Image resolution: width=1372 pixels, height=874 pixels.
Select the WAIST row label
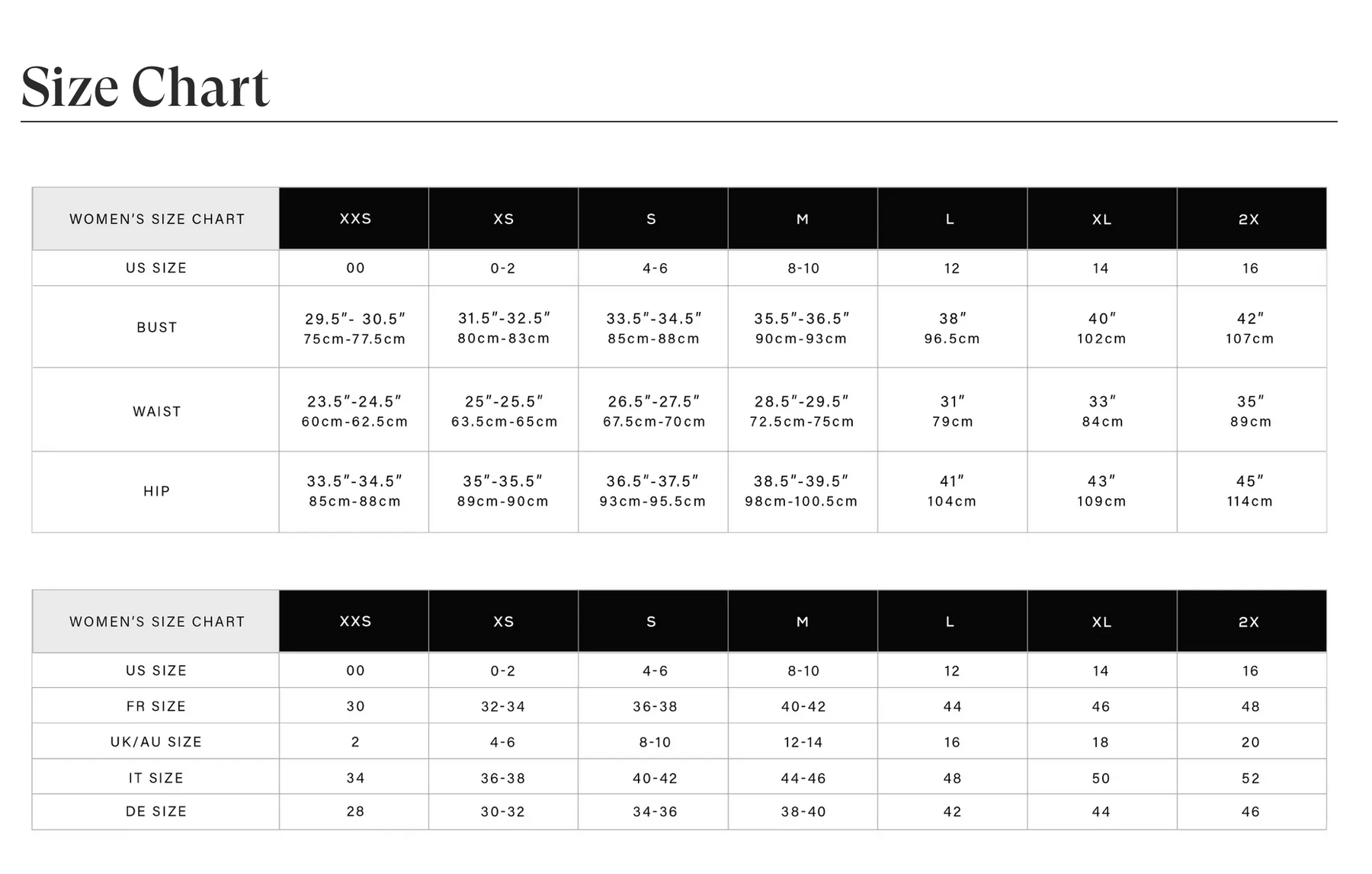pos(156,412)
